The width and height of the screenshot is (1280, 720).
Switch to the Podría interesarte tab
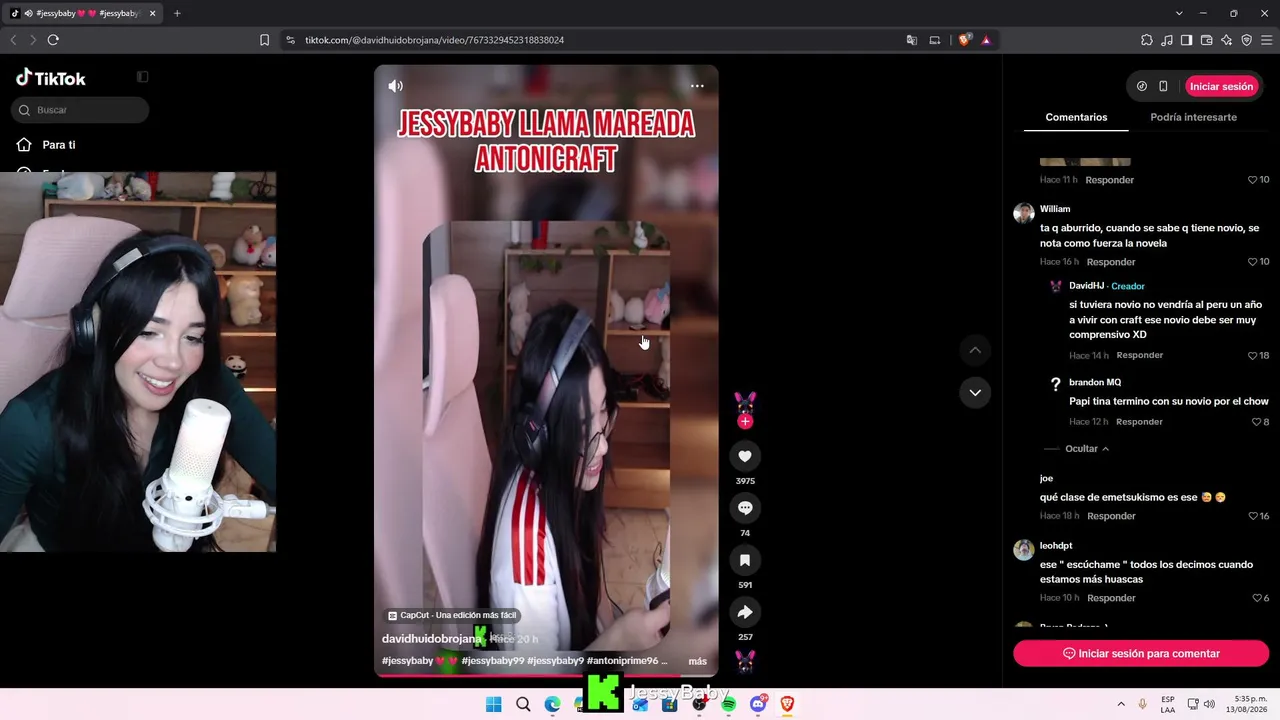1193,117
